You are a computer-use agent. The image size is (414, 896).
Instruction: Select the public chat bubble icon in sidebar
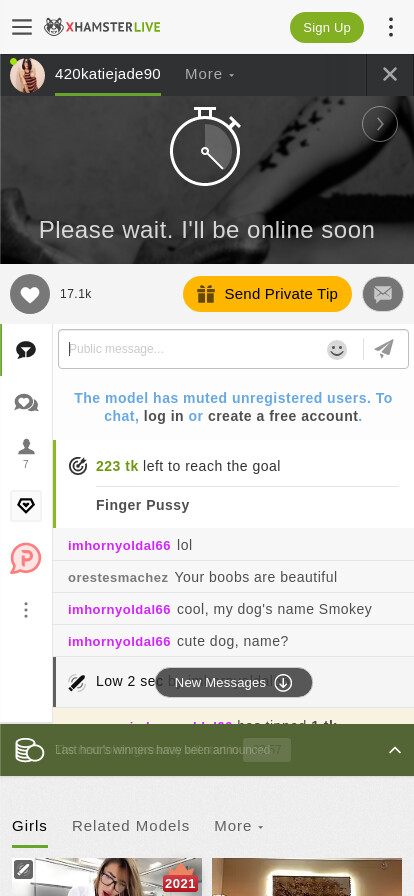pyautogui.click(x=26, y=350)
